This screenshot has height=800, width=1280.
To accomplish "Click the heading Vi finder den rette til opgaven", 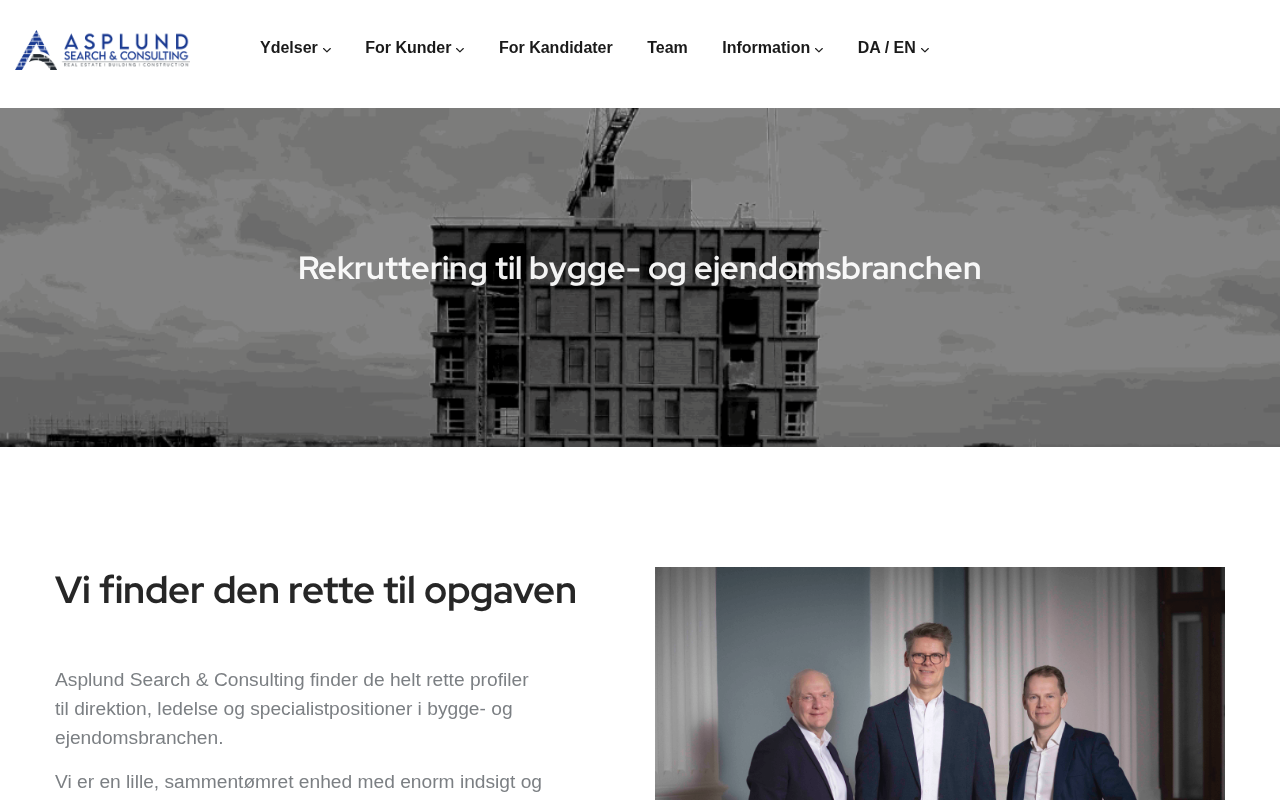I will (316, 590).
